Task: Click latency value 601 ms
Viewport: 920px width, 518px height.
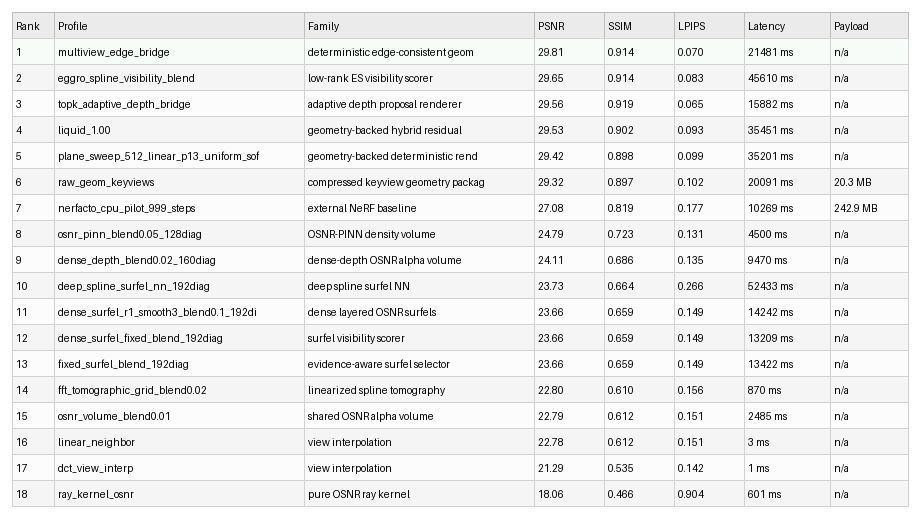Action: (x=764, y=494)
